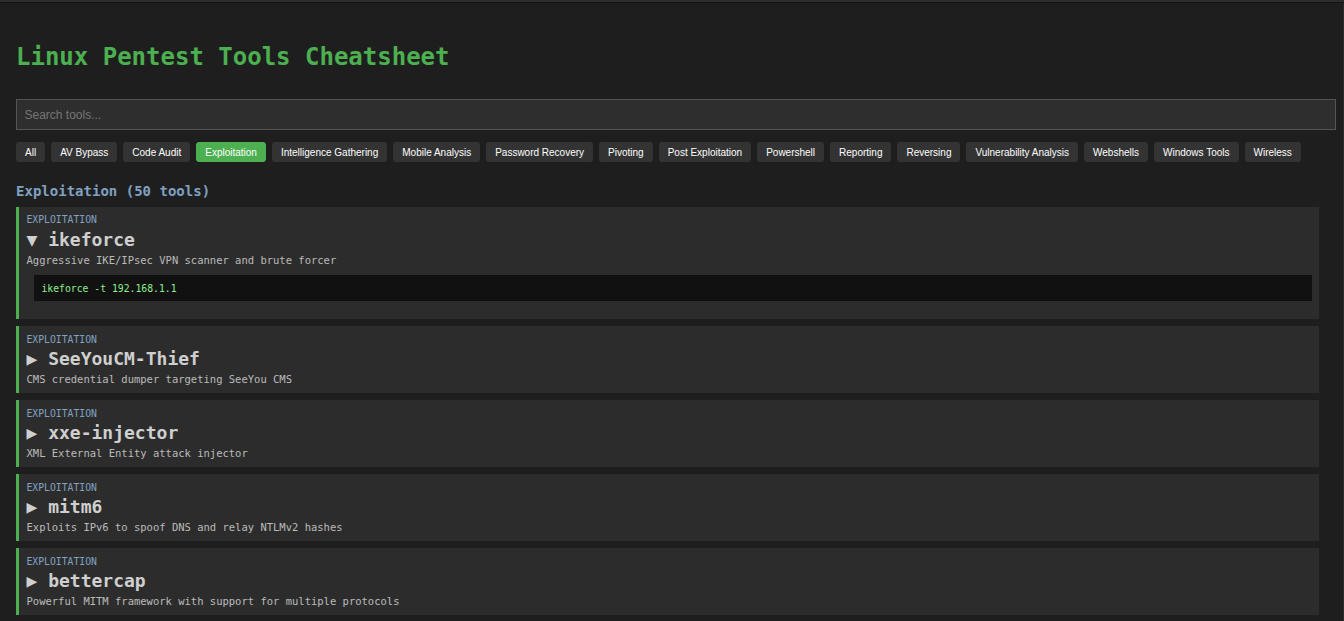Viewport: 1344px width, 621px height.
Task: Expand the mitm6 tool details
Action: click(75, 507)
